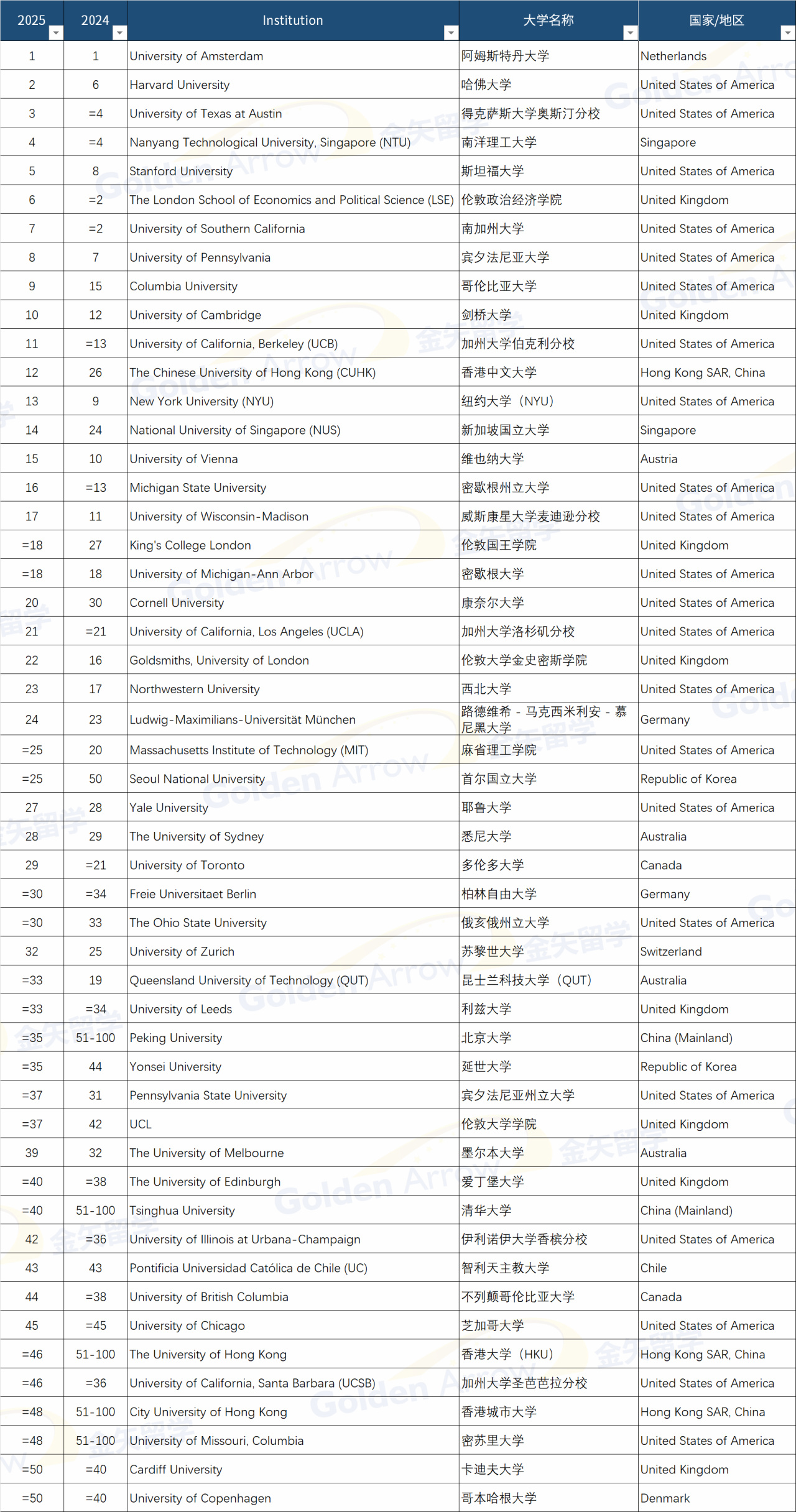Select the Ludwig-Maximilians-Universität München cell
The image size is (796, 1512).
[243, 720]
